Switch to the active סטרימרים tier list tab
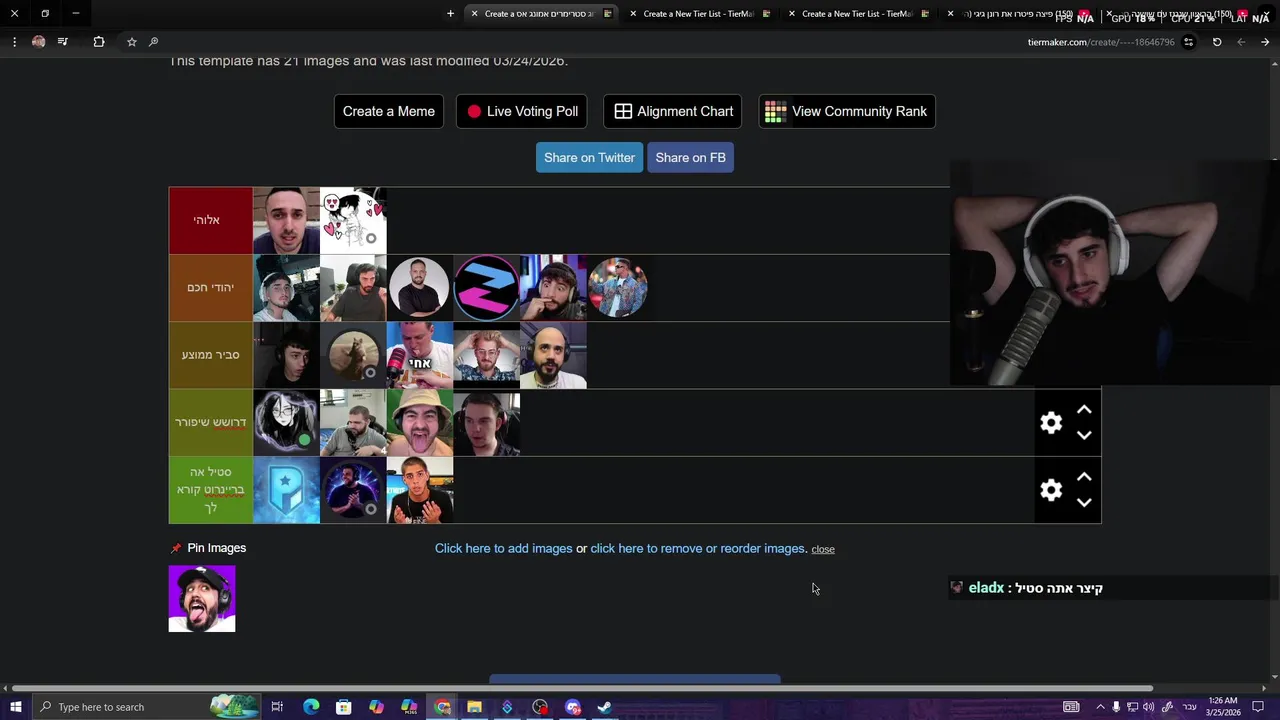1280x720 pixels. [x=540, y=14]
